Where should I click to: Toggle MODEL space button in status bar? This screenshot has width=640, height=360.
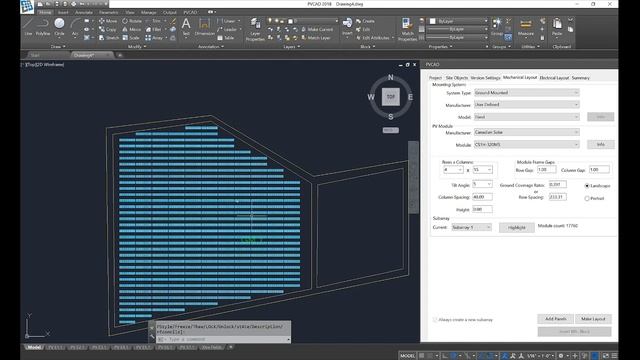click(407, 356)
